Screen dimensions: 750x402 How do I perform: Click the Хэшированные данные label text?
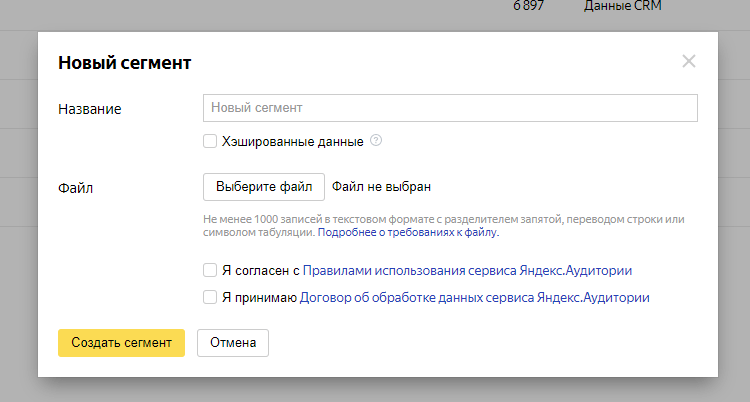(x=293, y=142)
